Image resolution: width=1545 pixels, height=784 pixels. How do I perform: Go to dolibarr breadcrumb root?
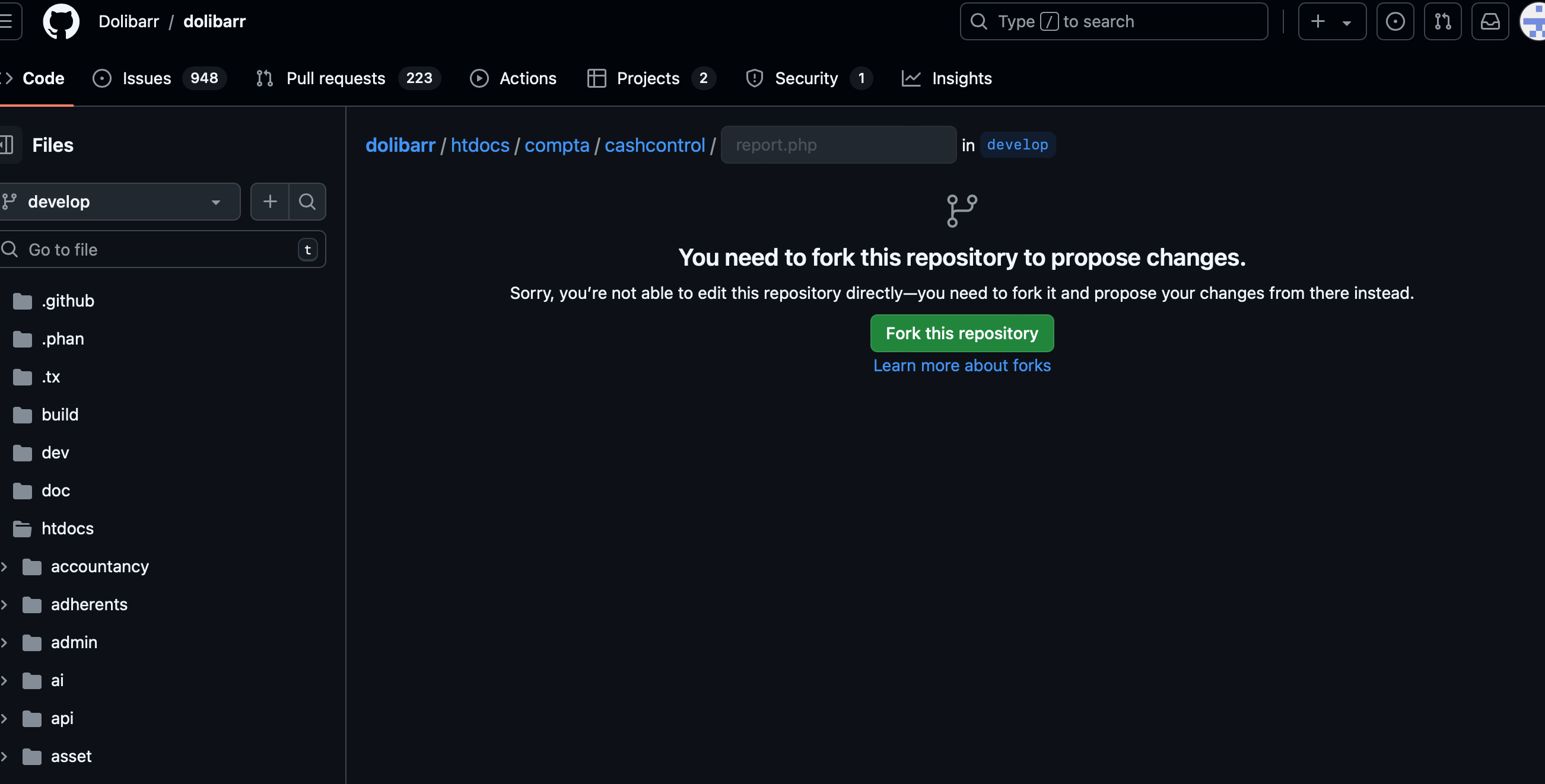tap(400, 145)
